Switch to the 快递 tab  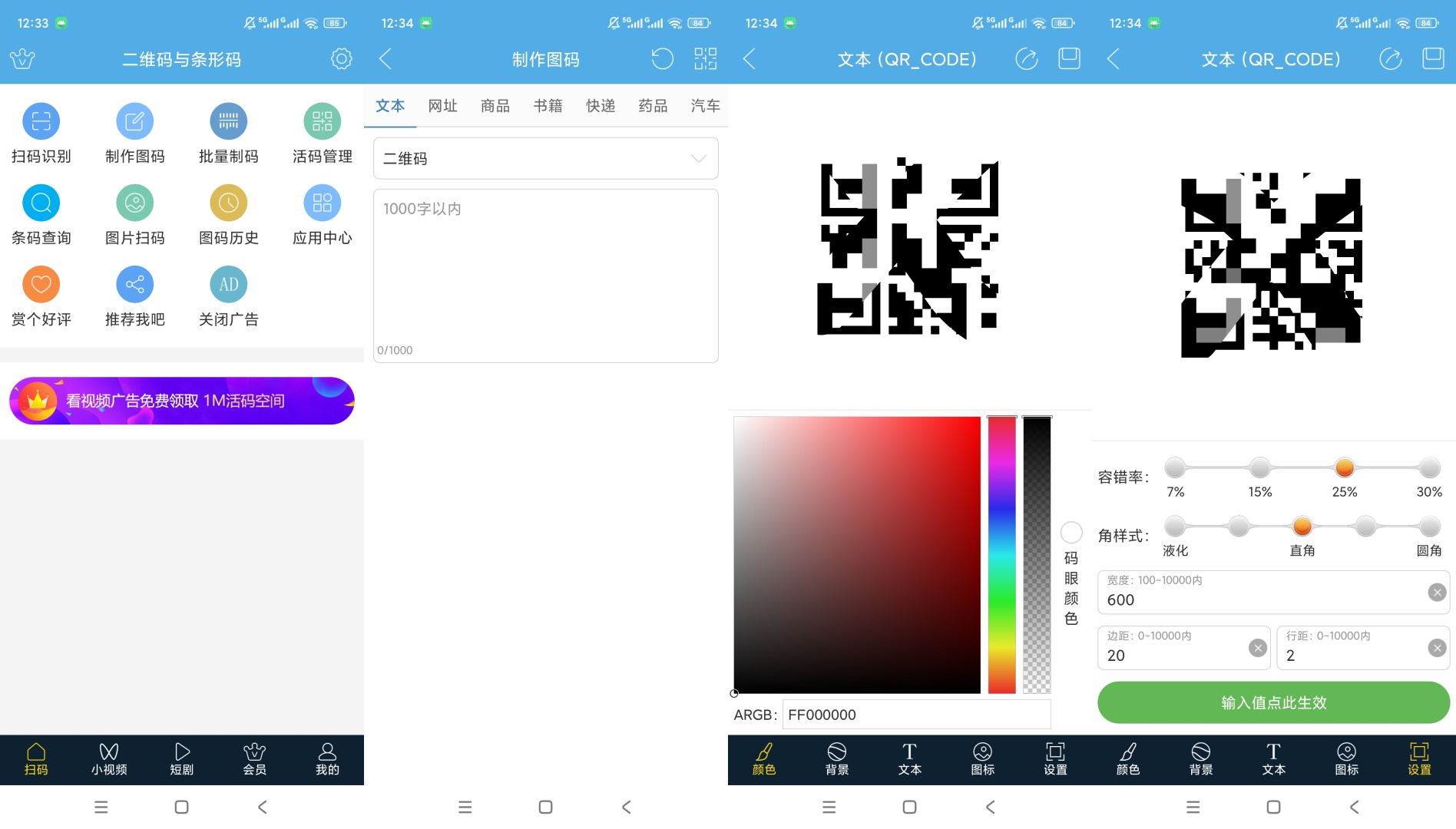click(x=601, y=106)
